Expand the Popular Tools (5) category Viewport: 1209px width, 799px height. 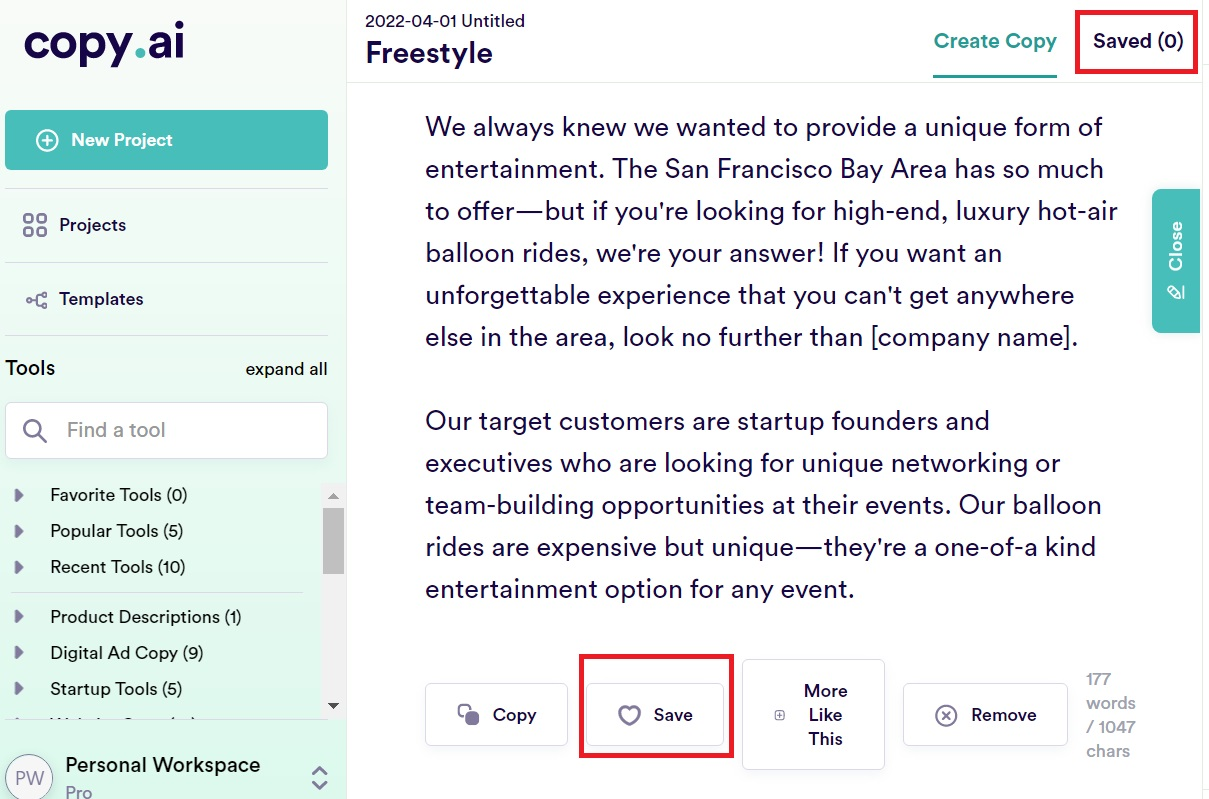[x=19, y=531]
